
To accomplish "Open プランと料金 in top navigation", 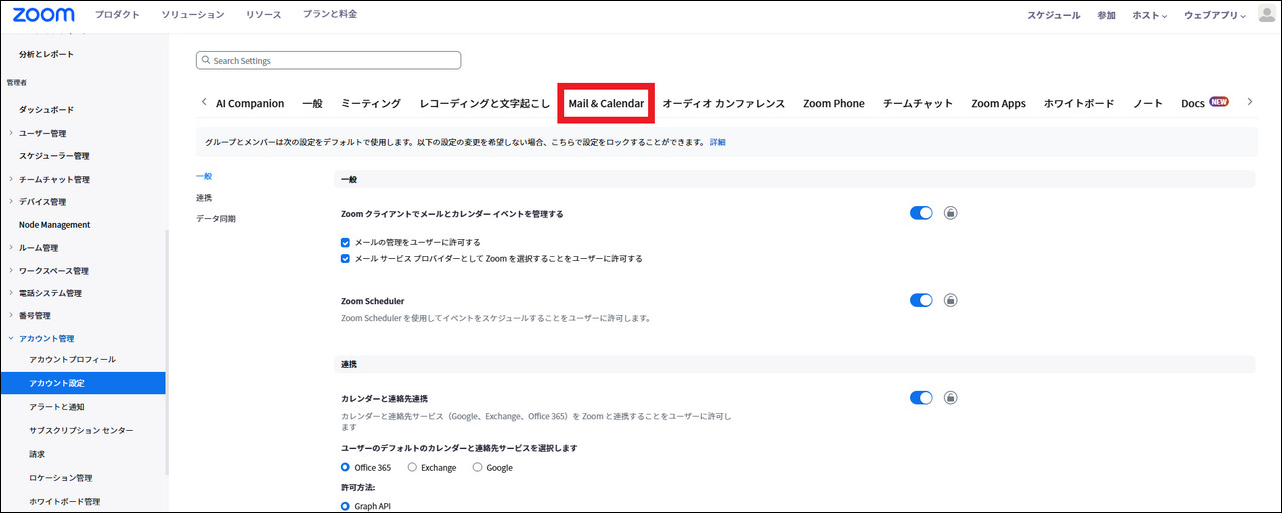I will [329, 15].
